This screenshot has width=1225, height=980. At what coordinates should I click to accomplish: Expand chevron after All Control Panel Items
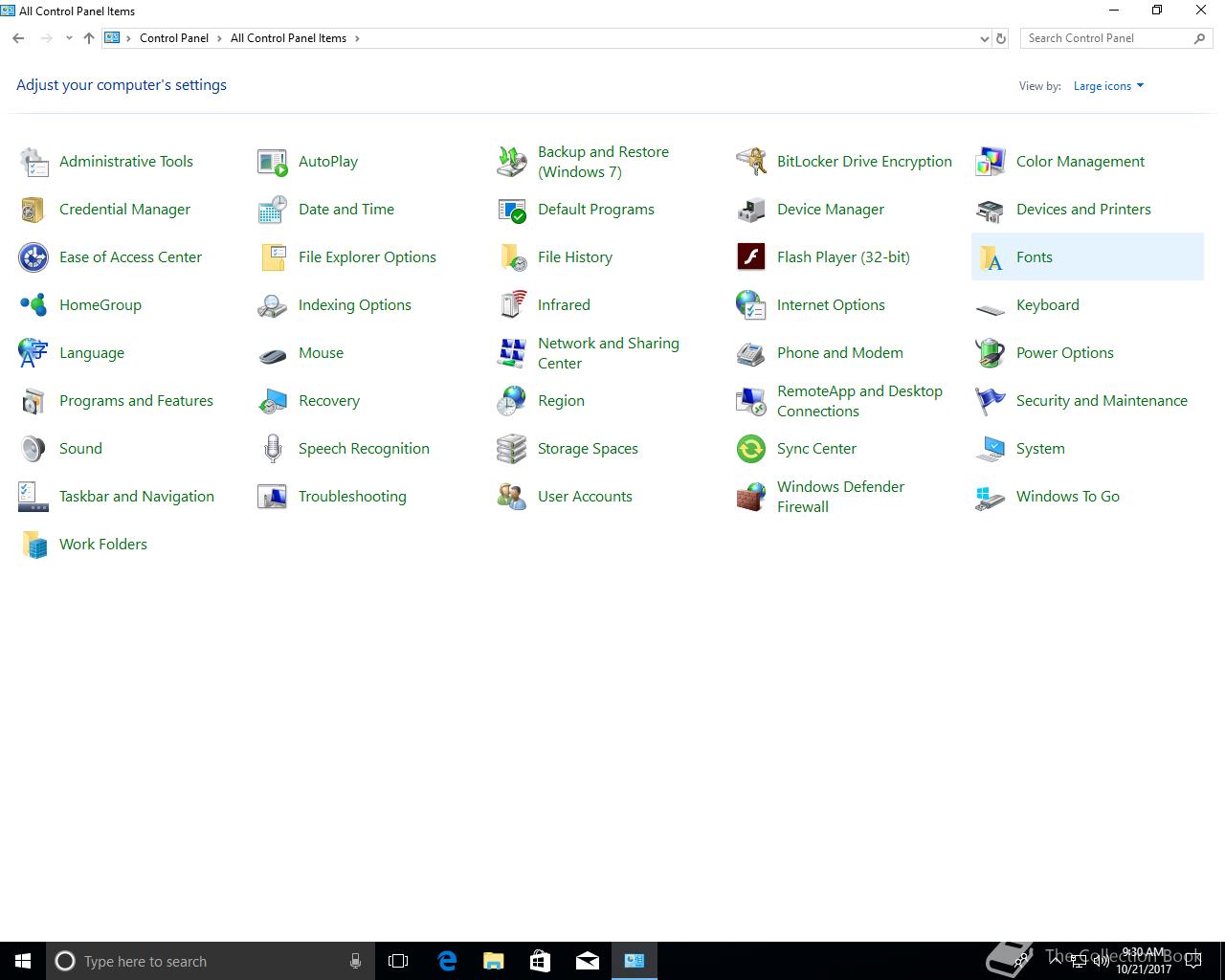tap(357, 38)
